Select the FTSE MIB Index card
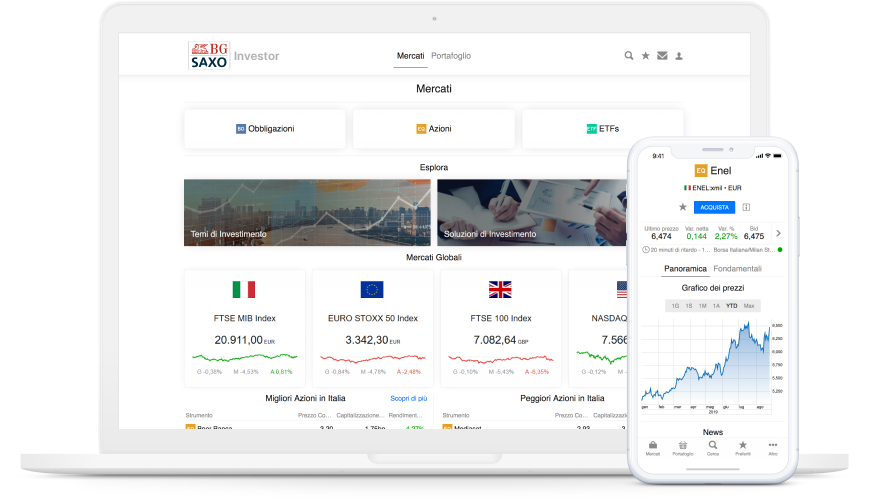Image resolution: width=895 pixels, height=499 pixels. pos(245,328)
